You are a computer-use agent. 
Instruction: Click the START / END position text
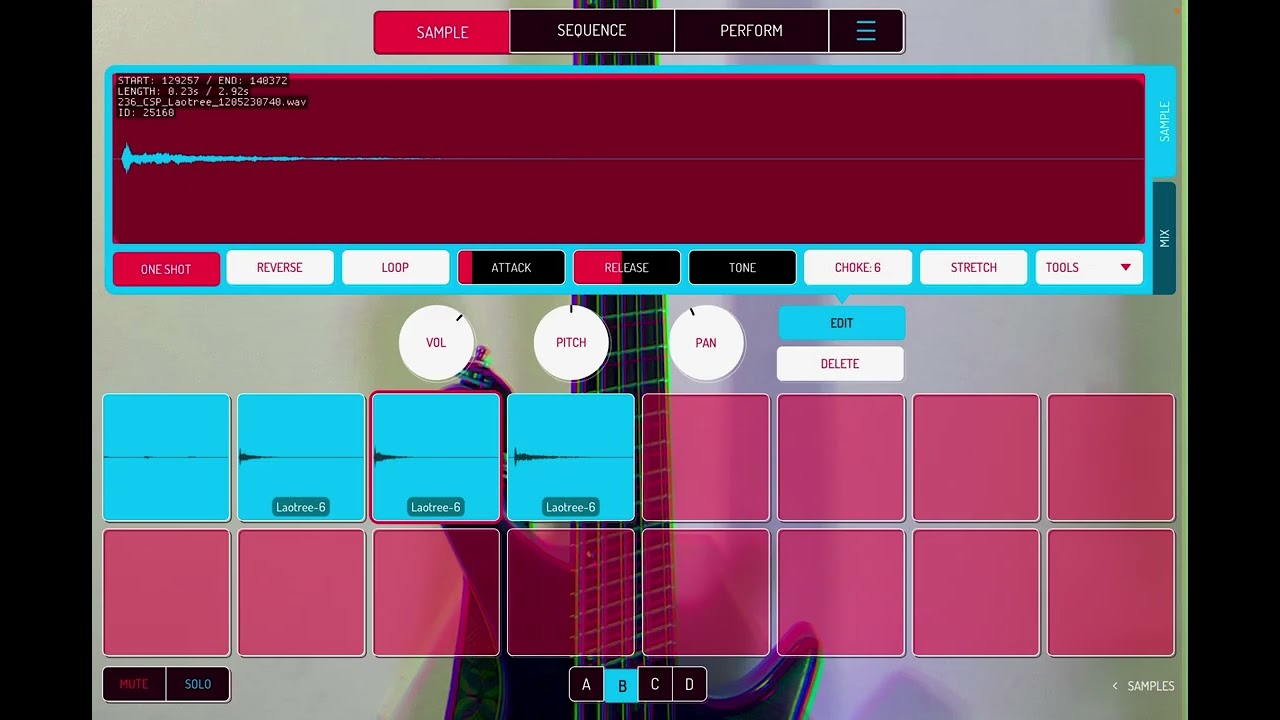coord(203,81)
